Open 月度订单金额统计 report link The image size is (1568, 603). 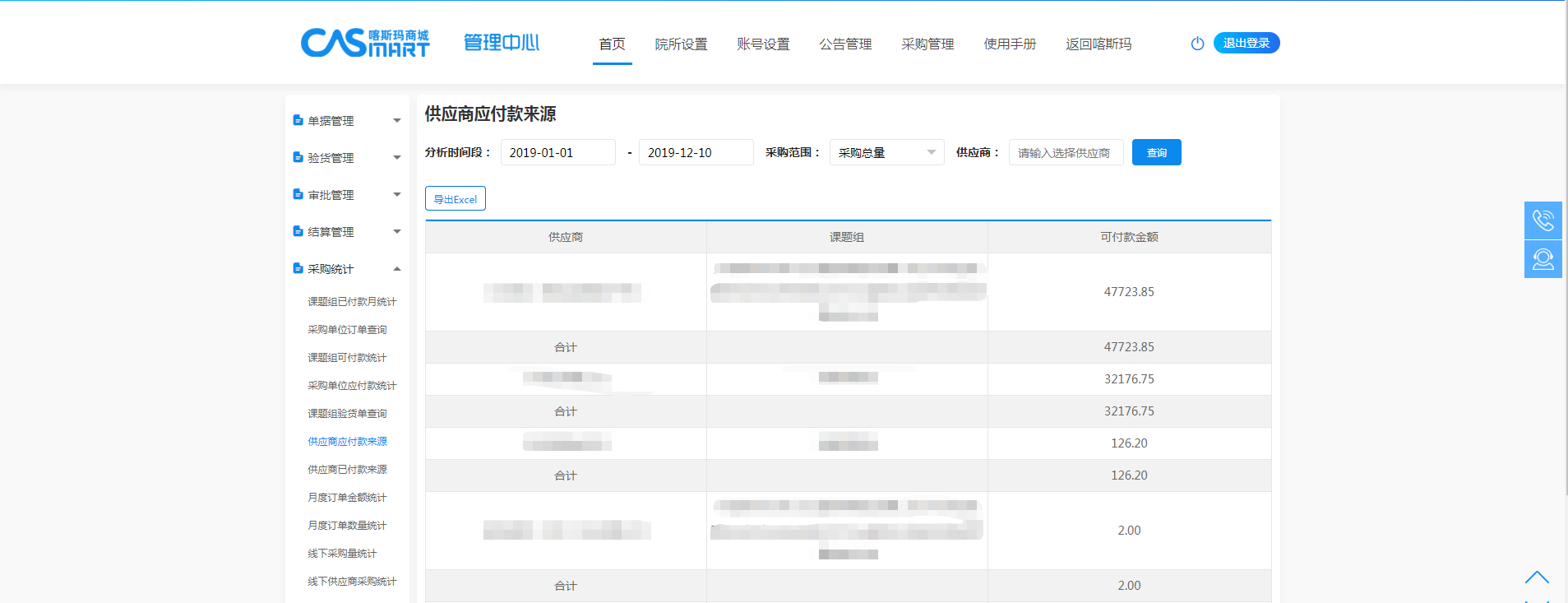point(347,498)
